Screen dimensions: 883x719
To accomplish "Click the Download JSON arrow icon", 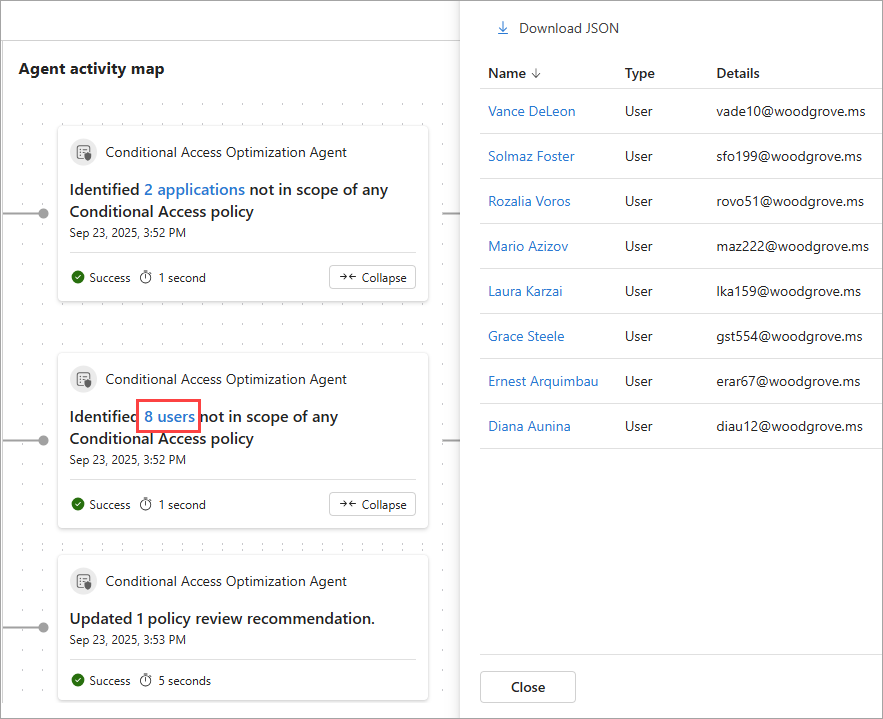I will pos(503,28).
